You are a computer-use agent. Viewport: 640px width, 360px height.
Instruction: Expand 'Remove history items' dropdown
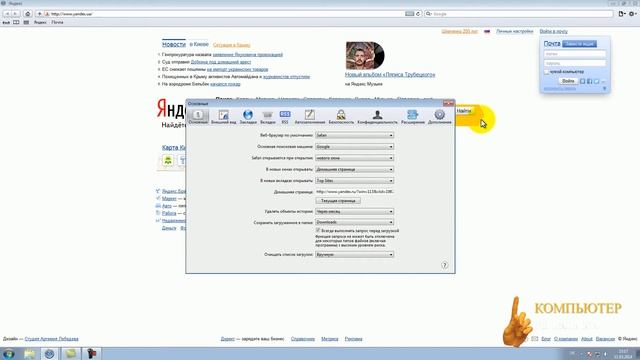pyautogui.click(x=354, y=211)
